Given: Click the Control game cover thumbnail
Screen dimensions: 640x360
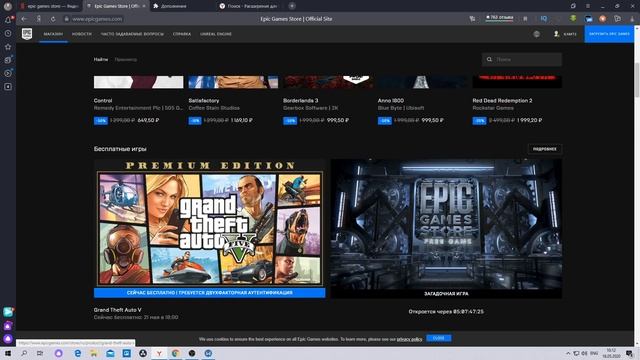Looking at the screenshot, I should coord(138,82).
